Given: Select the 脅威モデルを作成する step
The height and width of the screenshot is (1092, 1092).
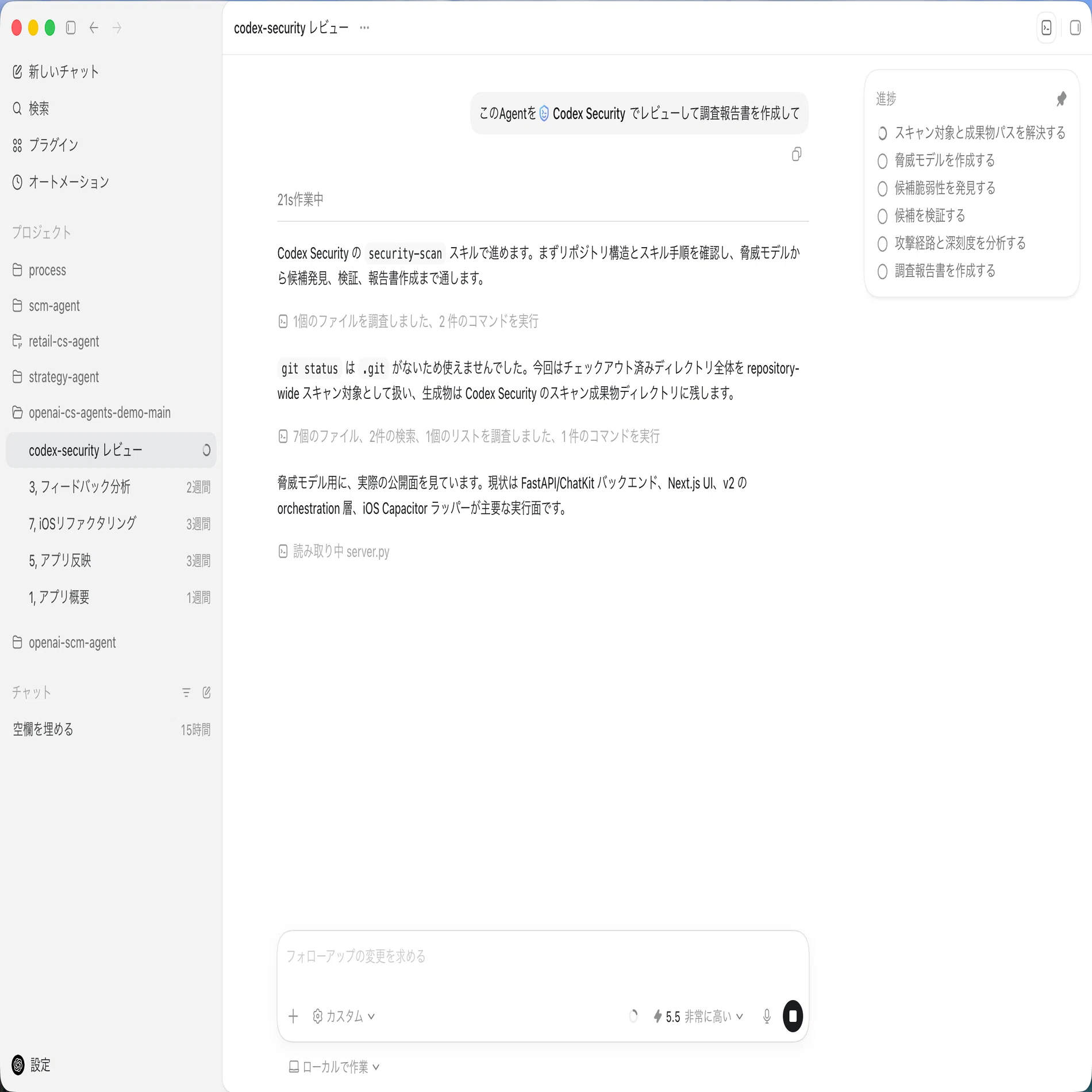Looking at the screenshot, I should [x=936, y=161].
